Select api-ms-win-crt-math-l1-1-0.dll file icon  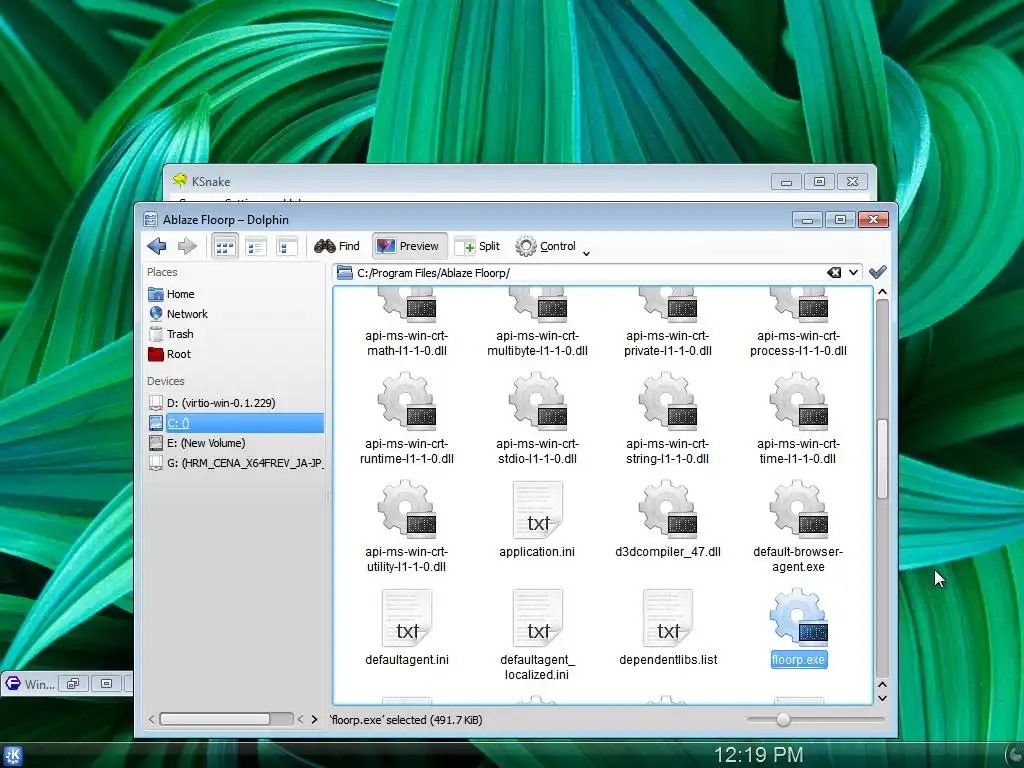[407, 306]
